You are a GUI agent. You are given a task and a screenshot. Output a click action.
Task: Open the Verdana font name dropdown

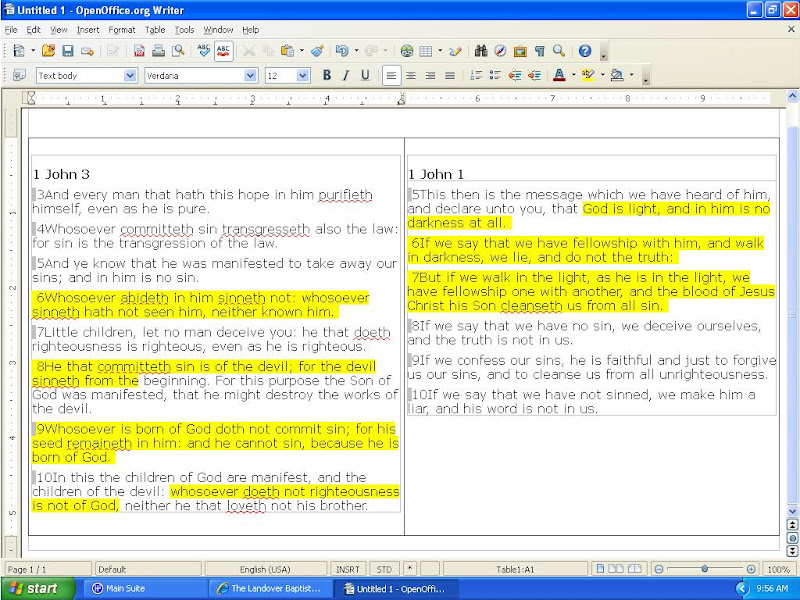click(x=251, y=76)
